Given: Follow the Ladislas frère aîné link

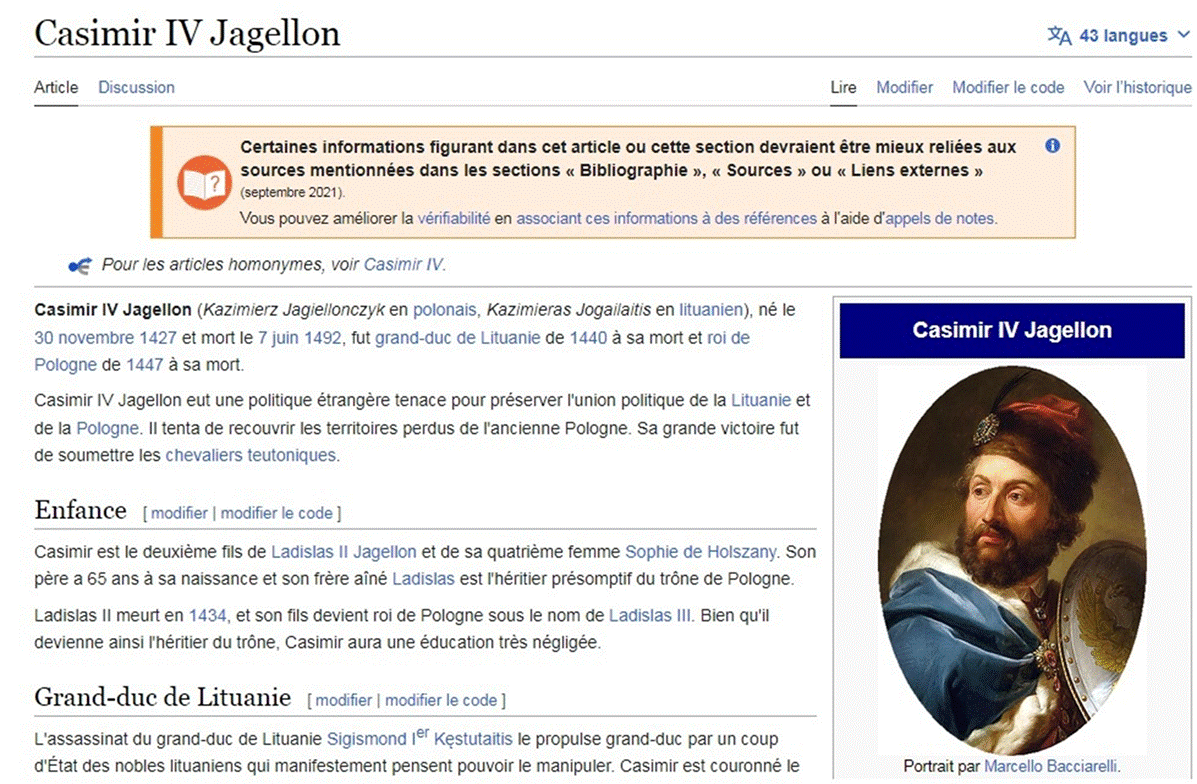Looking at the screenshot, I should tap(423, 579).
